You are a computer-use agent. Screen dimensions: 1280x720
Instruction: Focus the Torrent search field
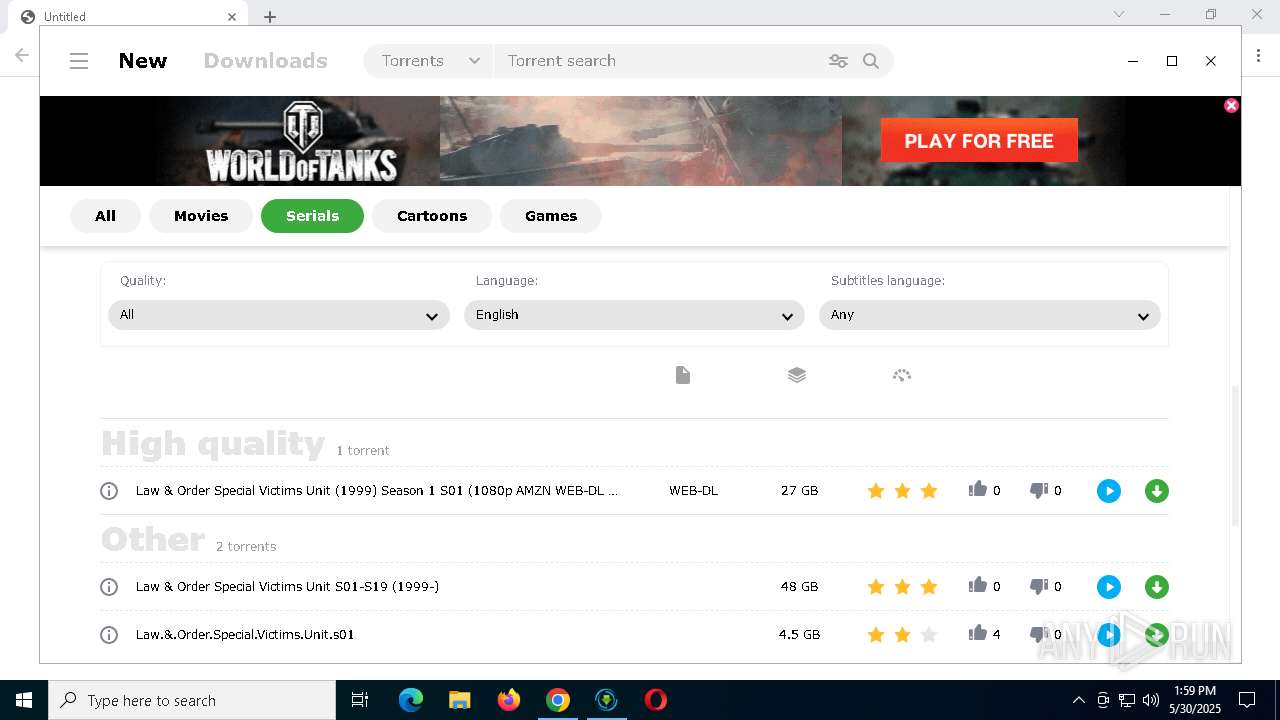(660, 61)
